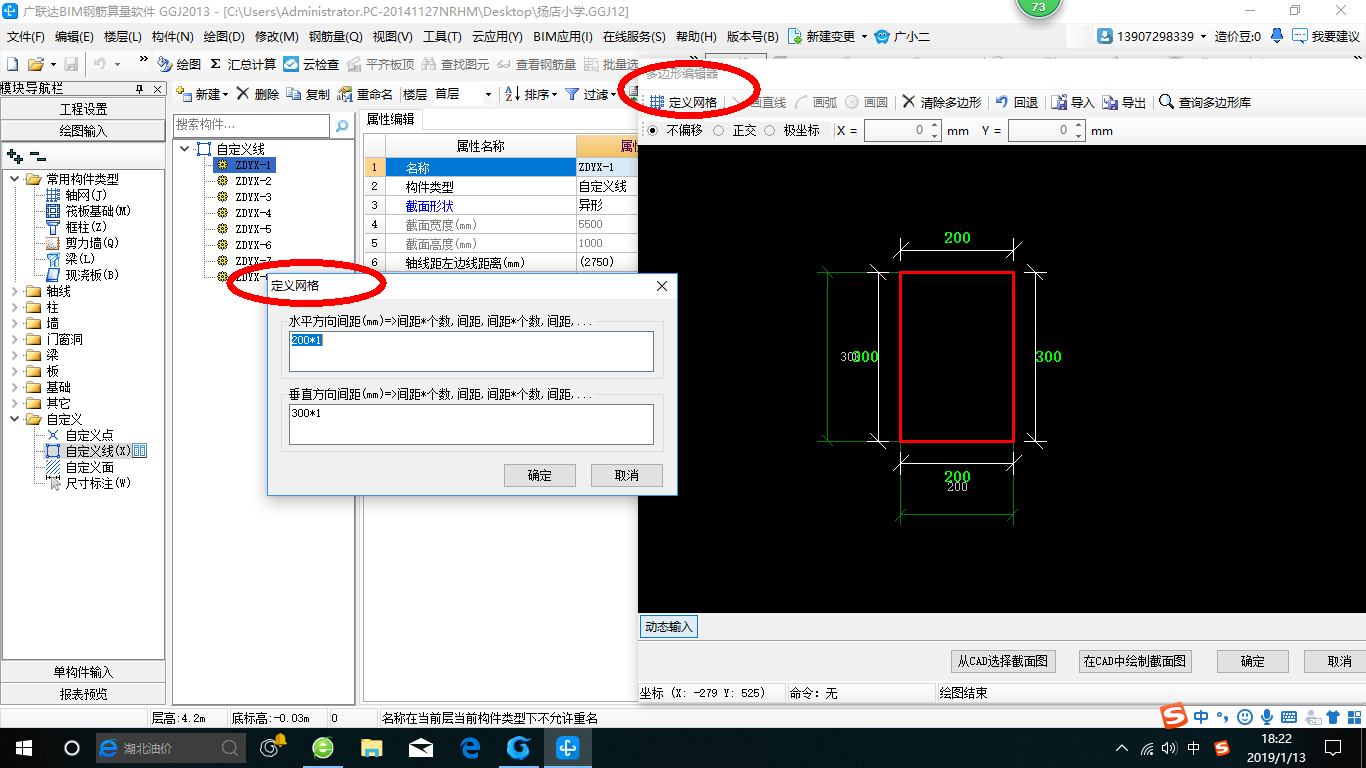
Task: Expand the 梁 folder node
Action: 15,355
